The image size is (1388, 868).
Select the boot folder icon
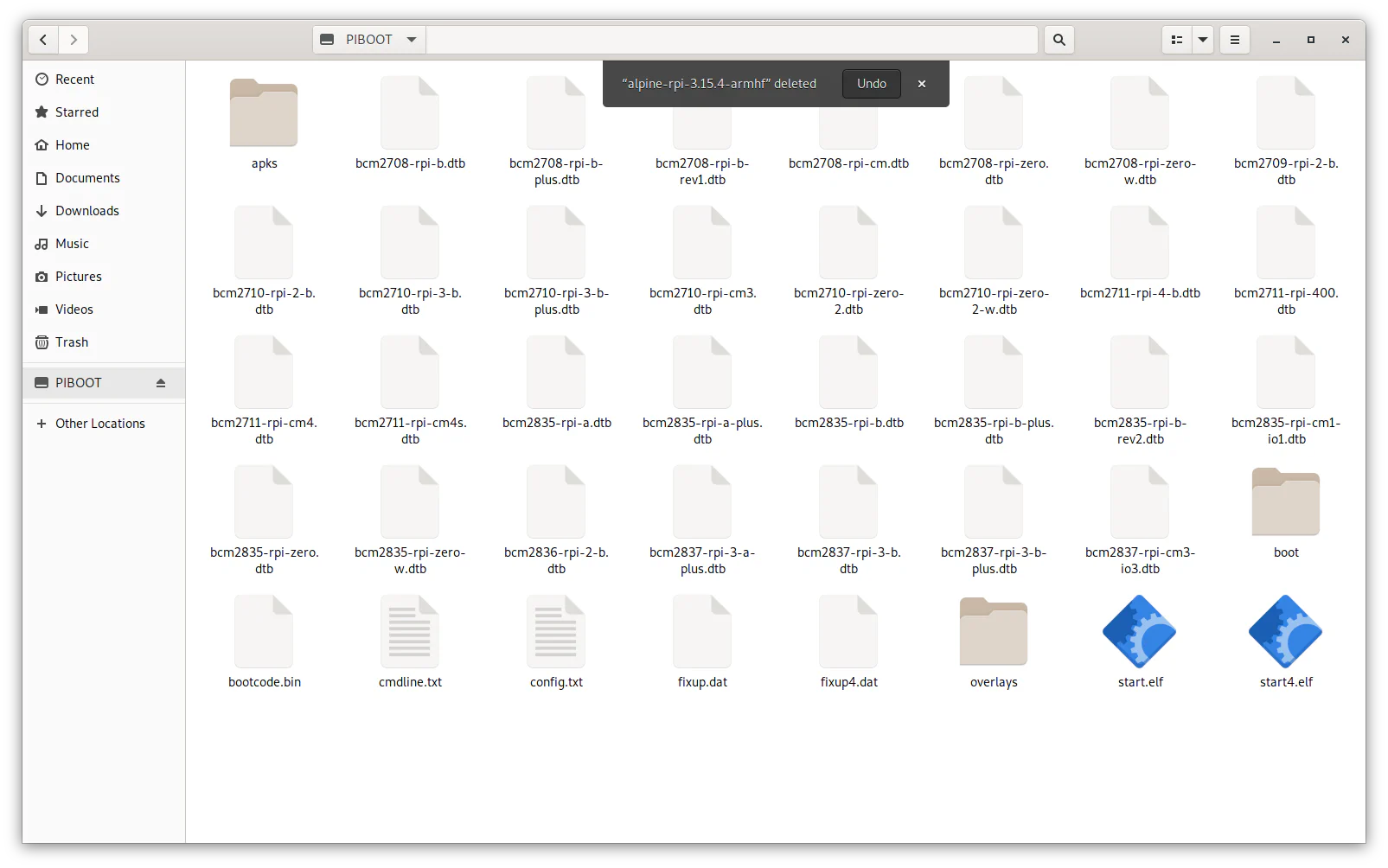pos(1286,502)
